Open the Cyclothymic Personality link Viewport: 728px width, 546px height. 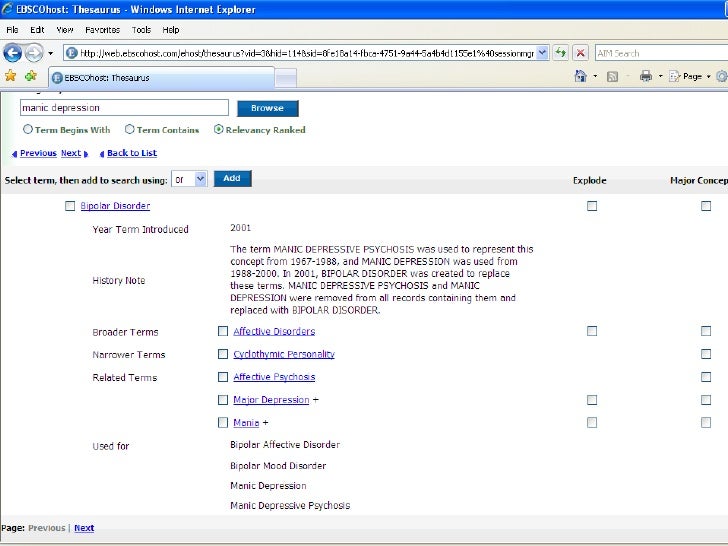pyautogui.click(x=284, y=354)
